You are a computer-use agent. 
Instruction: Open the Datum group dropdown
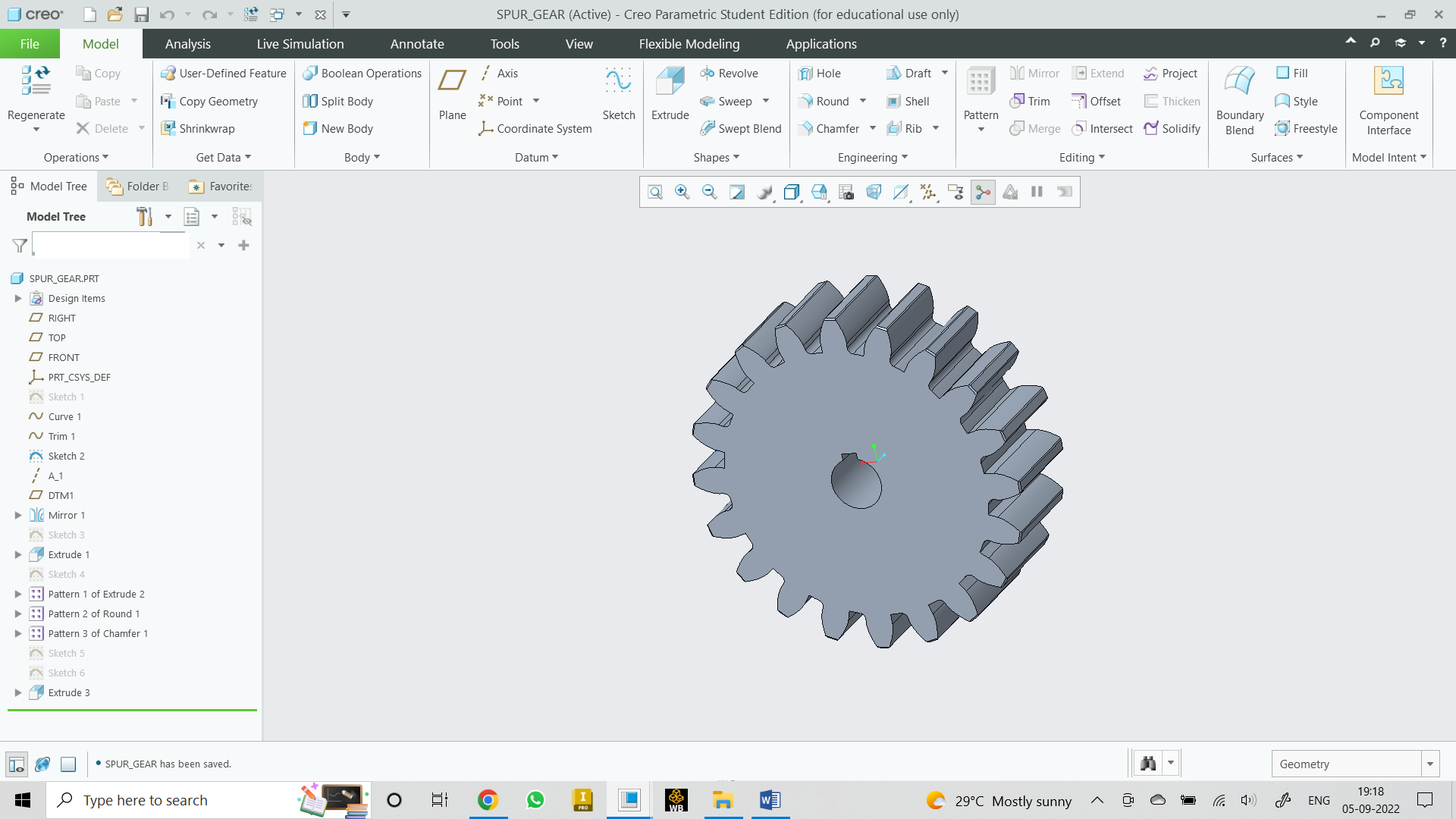point(537,158)
